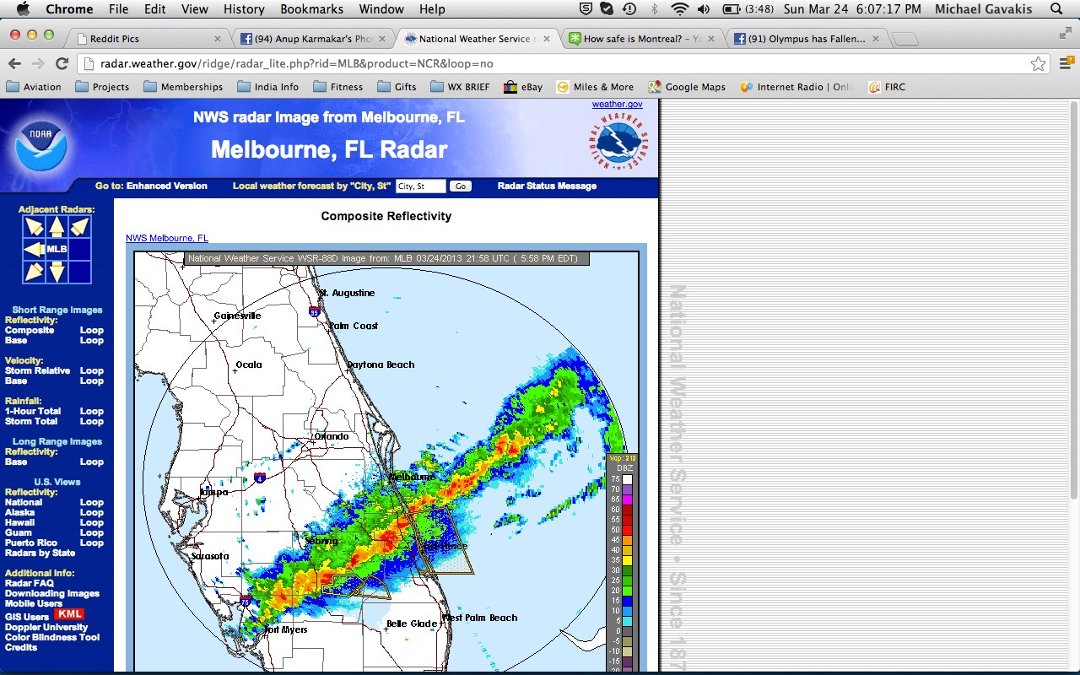Open the FIRC bookmark

887,87
